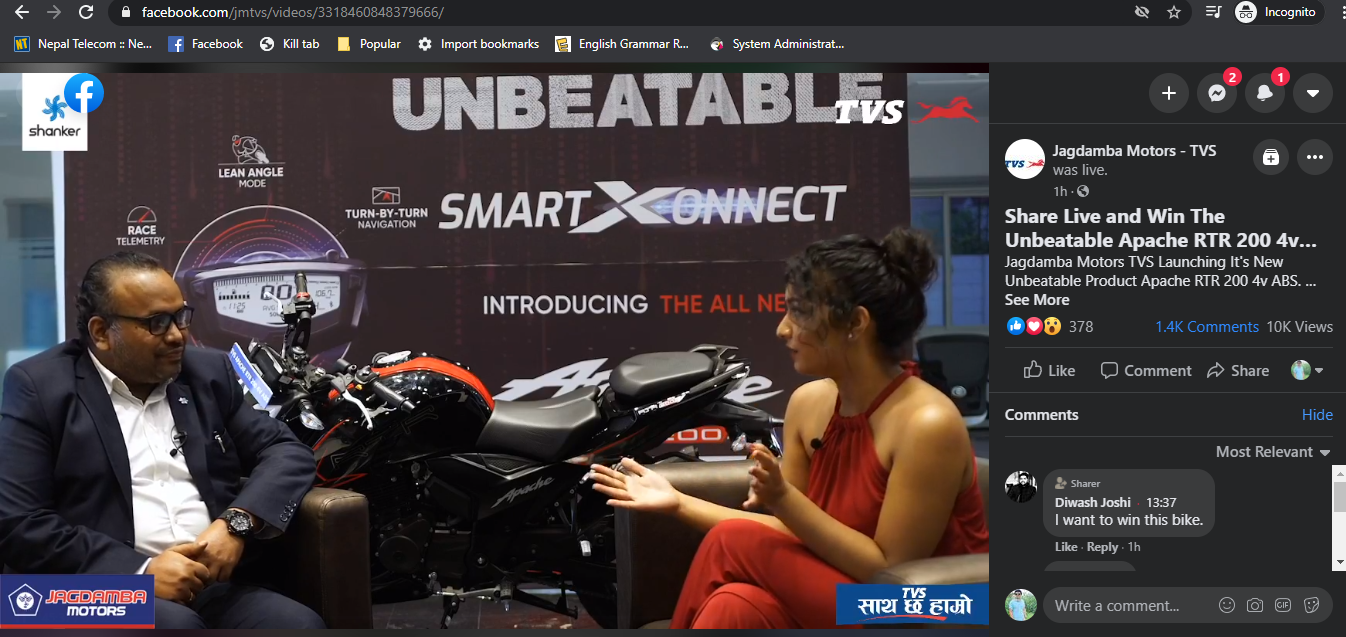Expand description with See More
This screenshot has width=1346, height=637.
1037,300
